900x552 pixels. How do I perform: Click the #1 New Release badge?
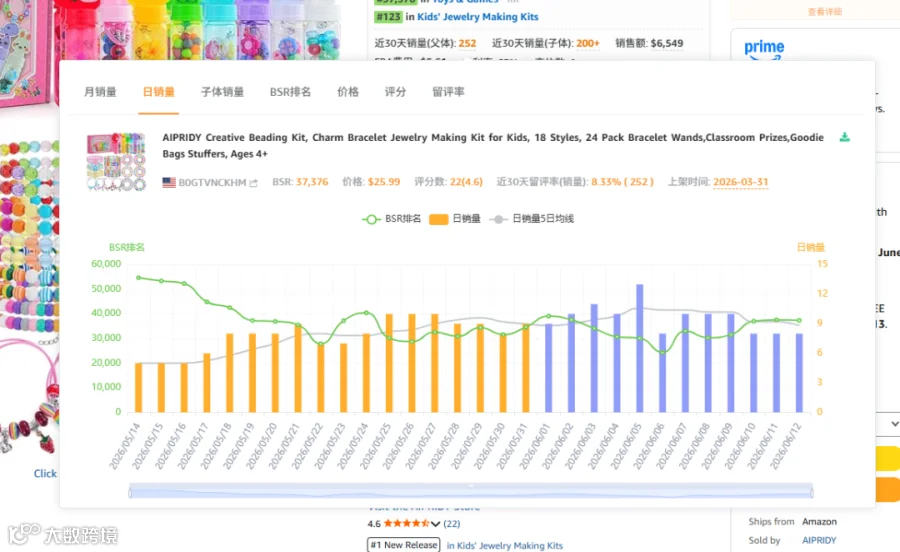404,545
